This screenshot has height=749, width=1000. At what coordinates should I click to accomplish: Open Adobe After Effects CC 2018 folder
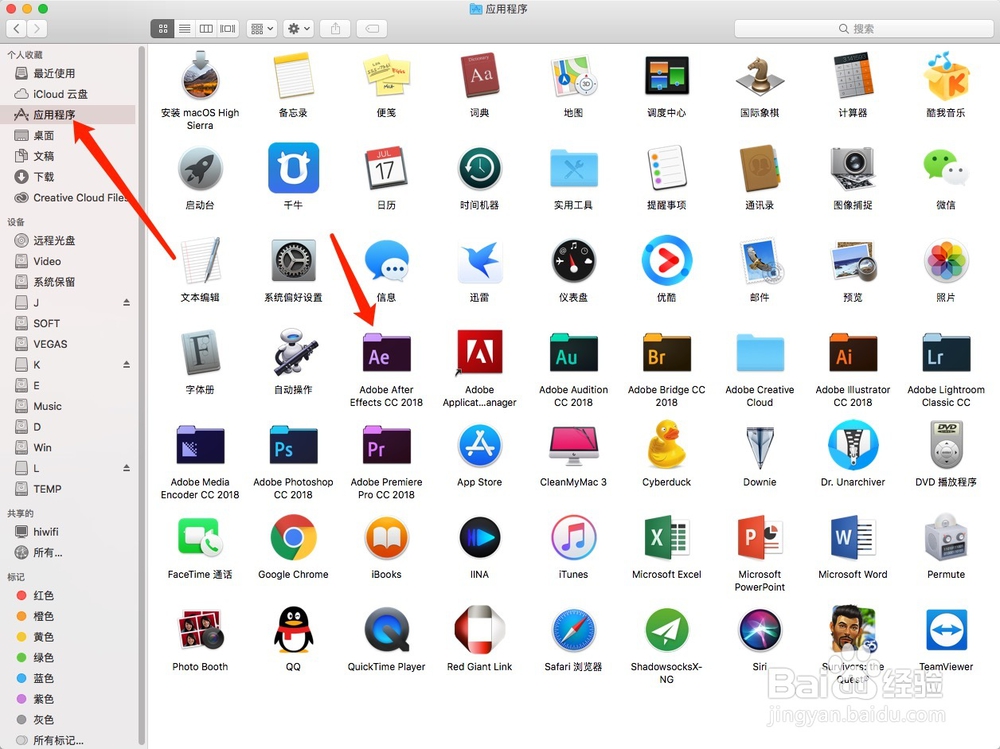[386, 353]
